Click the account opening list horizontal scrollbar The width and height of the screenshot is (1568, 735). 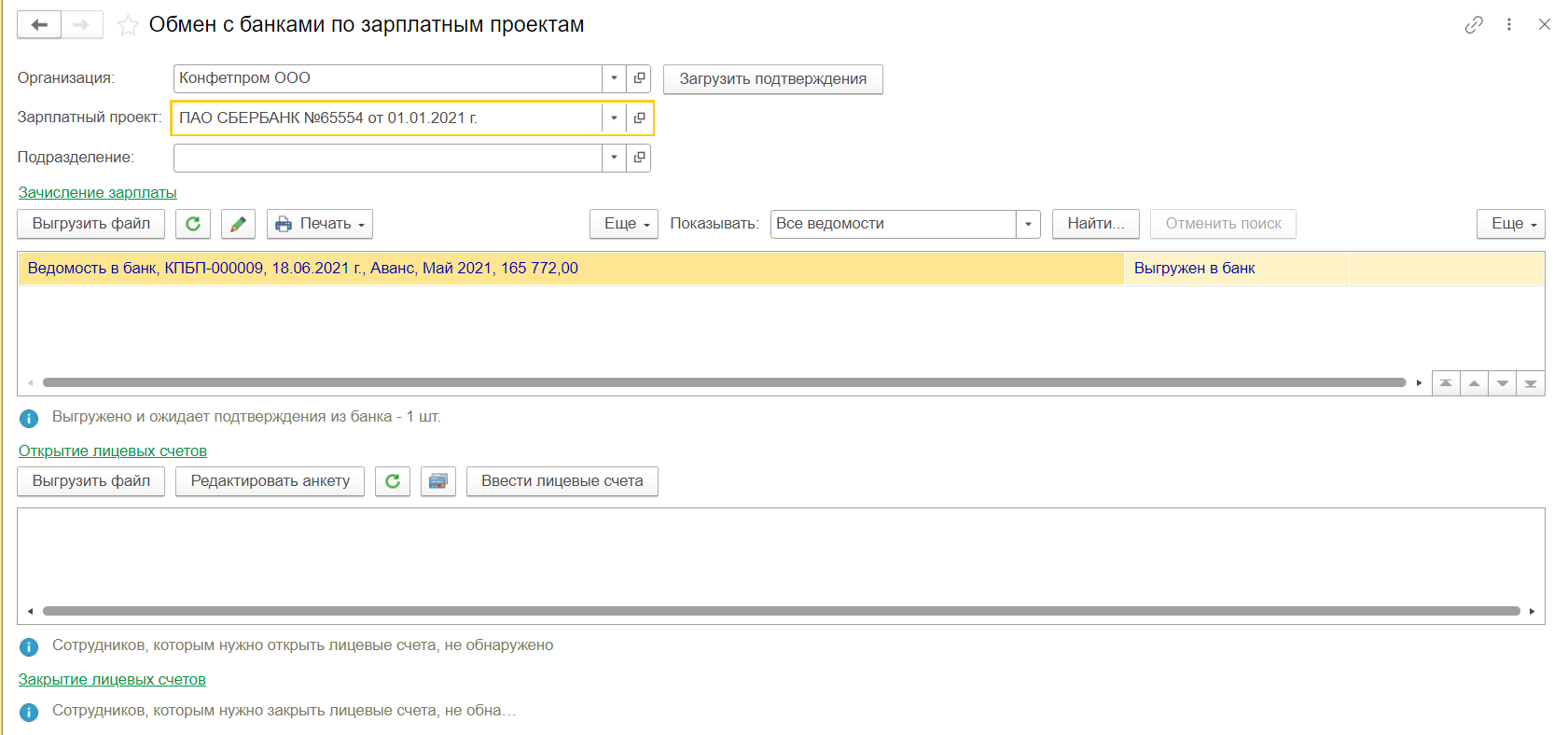point(782,611)
